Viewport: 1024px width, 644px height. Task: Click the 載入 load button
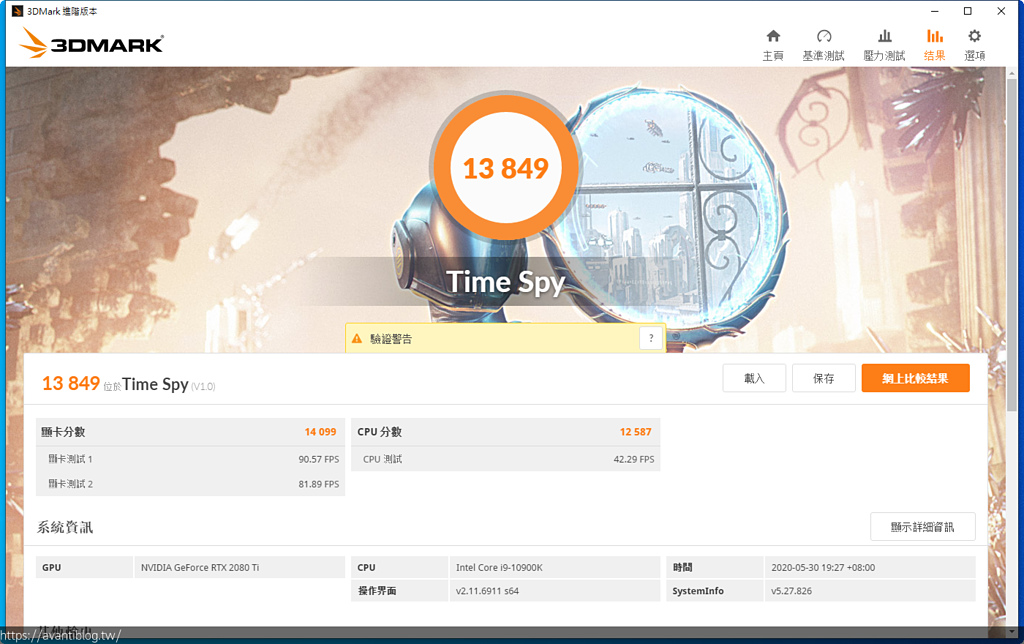click(754, 378)
